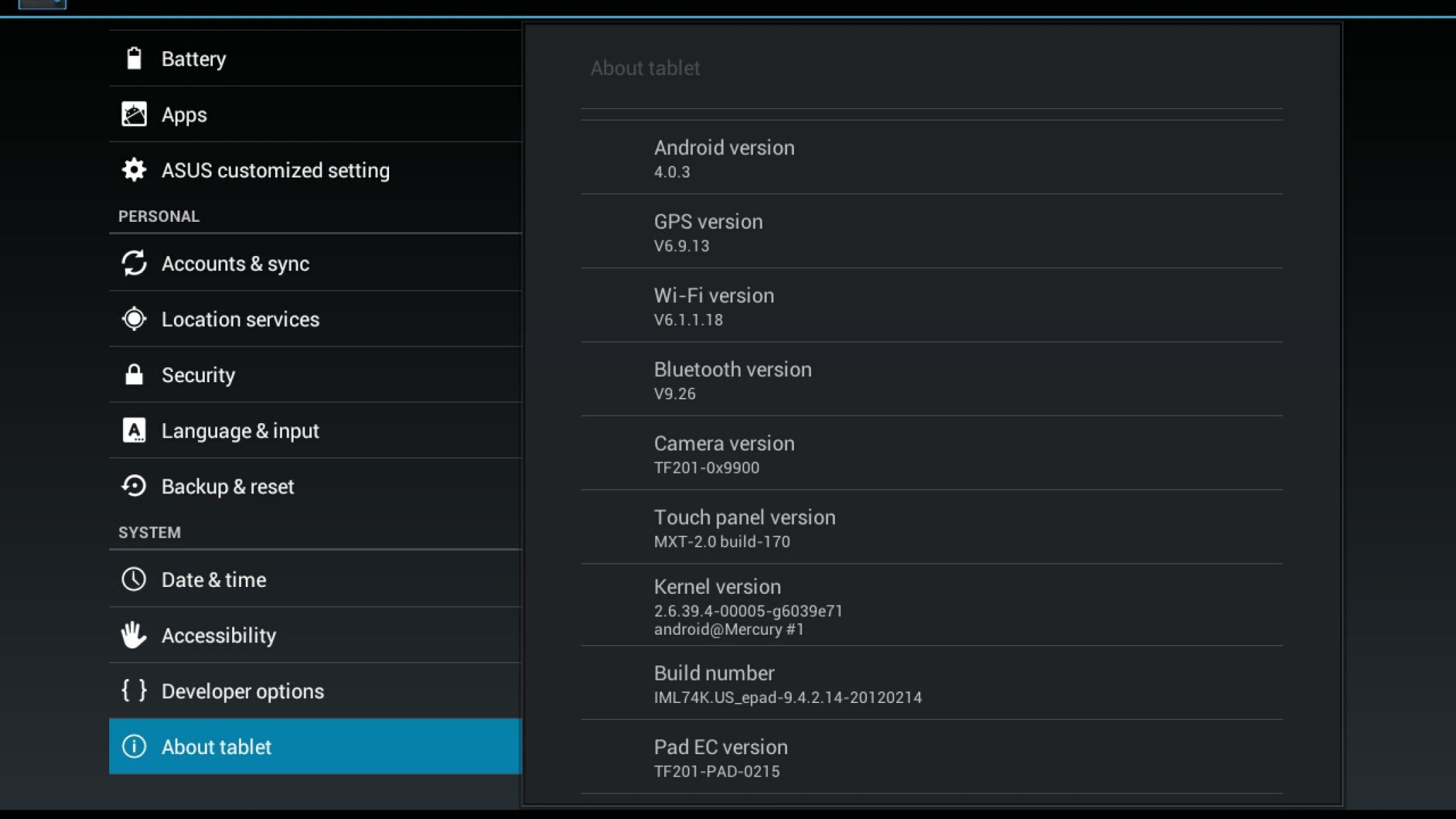Click the Accounts & sync arrows icon
This screenshot has width=1456, height=819.
click(134, 263)
